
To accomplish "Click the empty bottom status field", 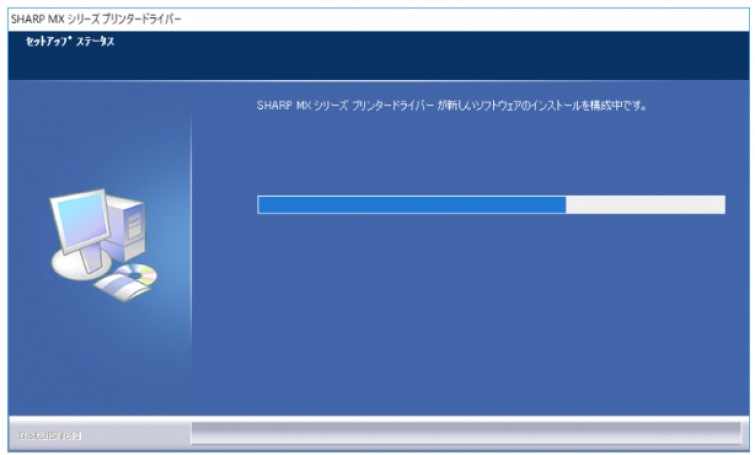I will 466,433.
